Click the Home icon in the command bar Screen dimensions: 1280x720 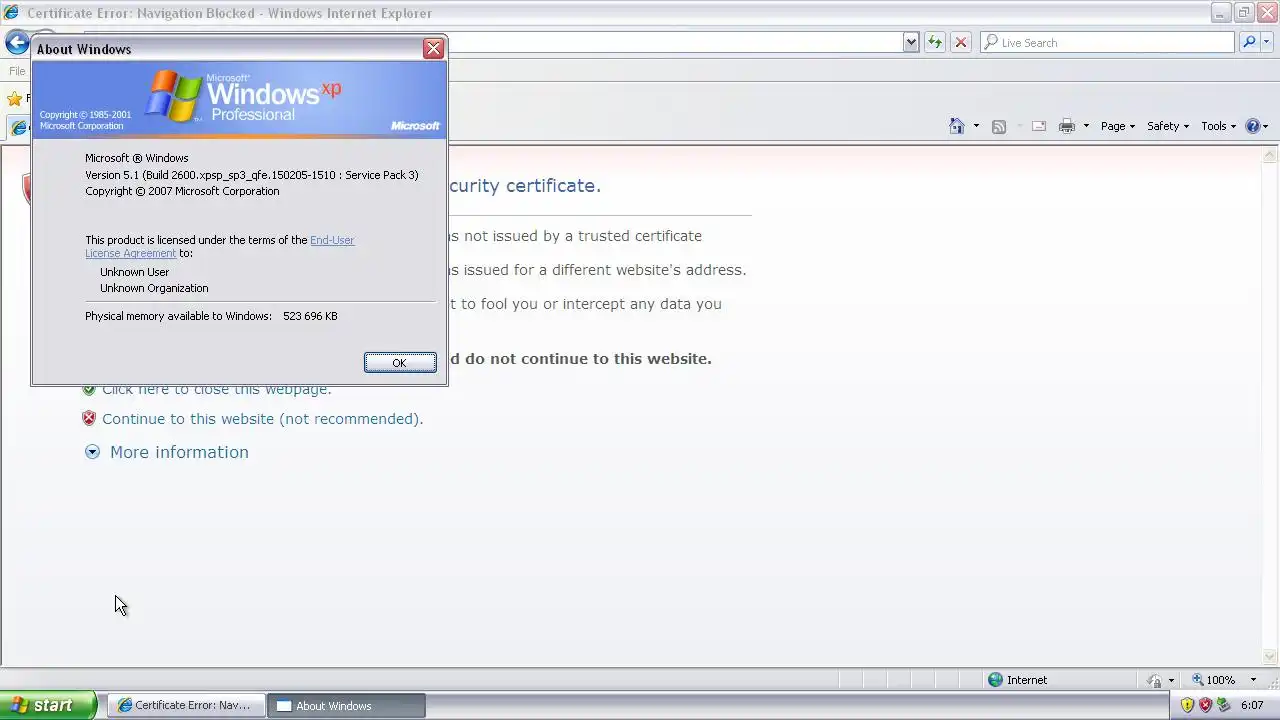pyautogui.click(x=957, y=126)
